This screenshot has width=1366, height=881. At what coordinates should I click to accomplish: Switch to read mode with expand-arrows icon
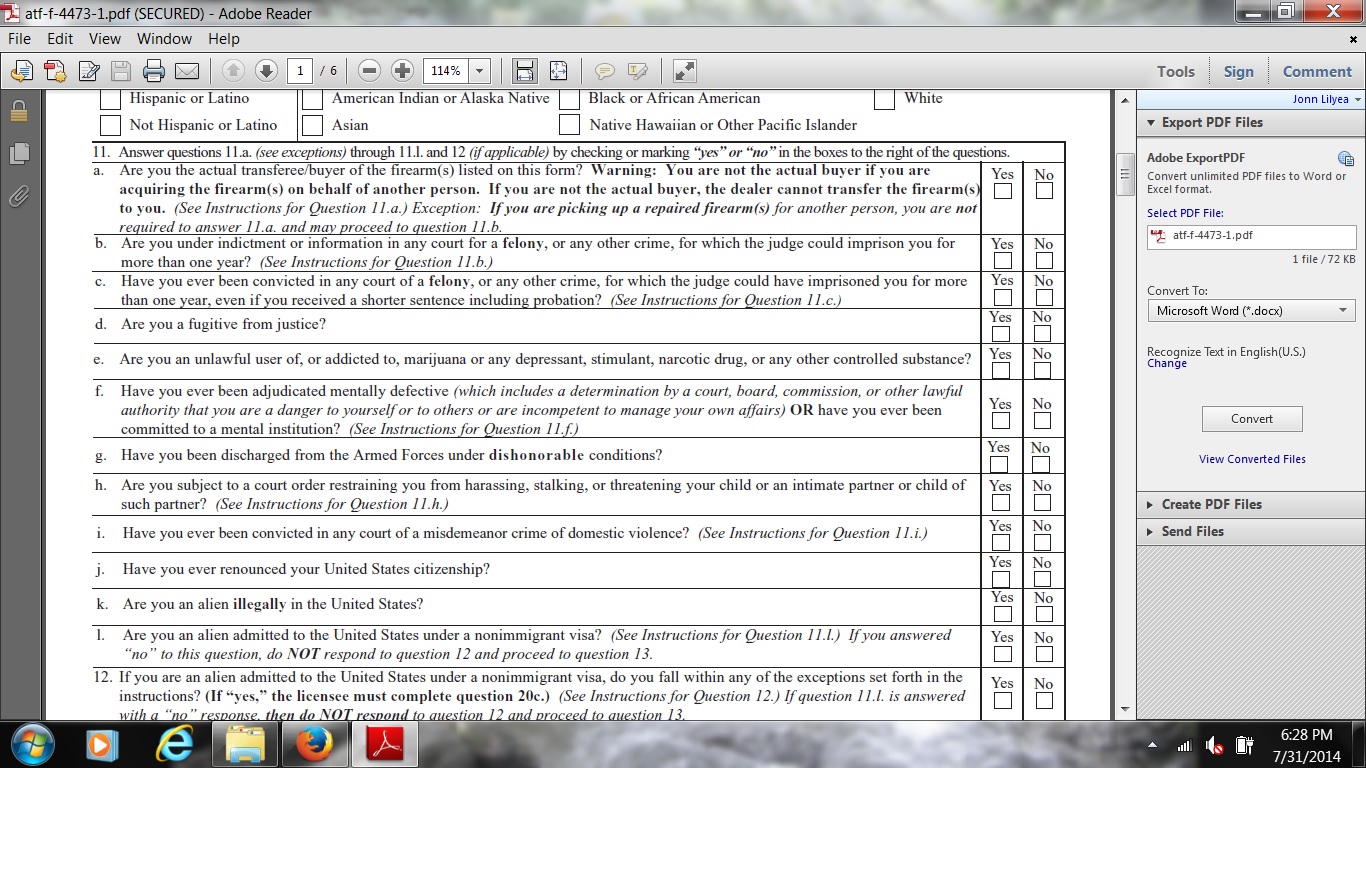pos(684,71)
